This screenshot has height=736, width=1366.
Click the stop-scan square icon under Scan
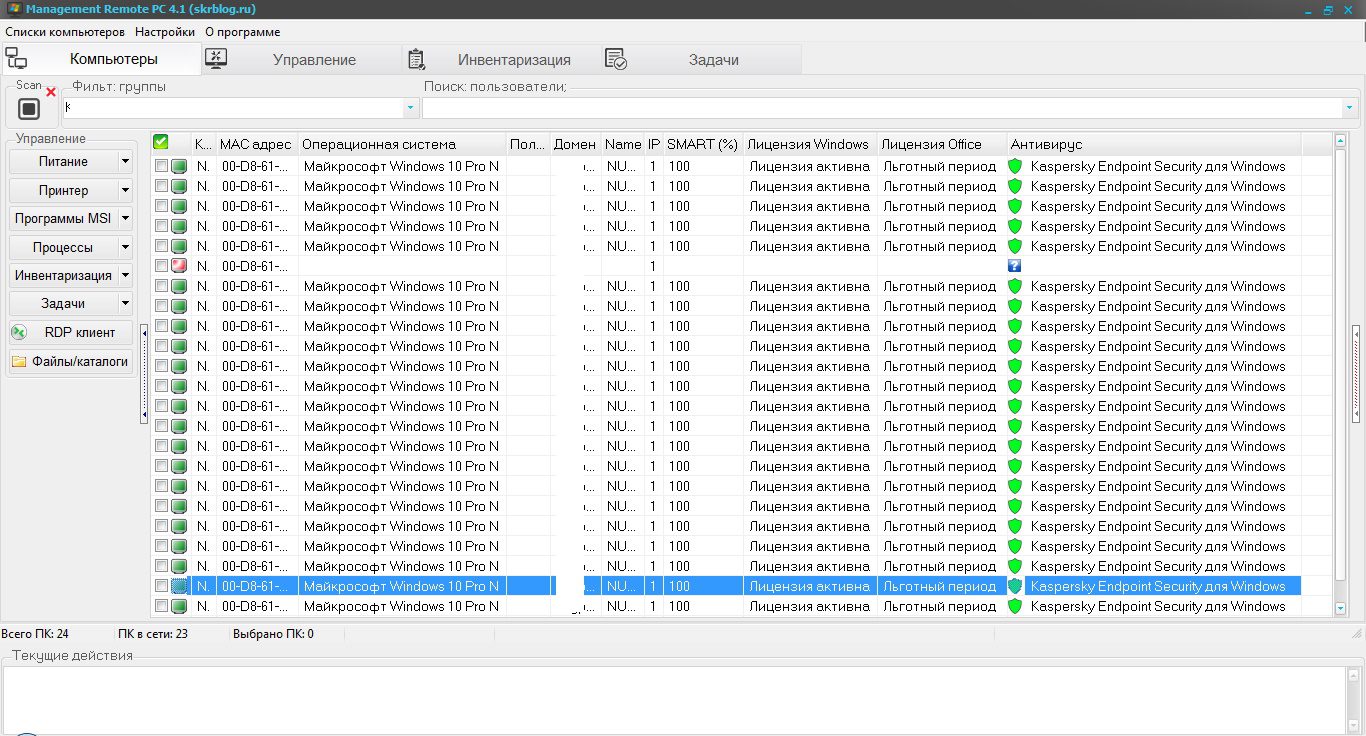tap(29, 109)
